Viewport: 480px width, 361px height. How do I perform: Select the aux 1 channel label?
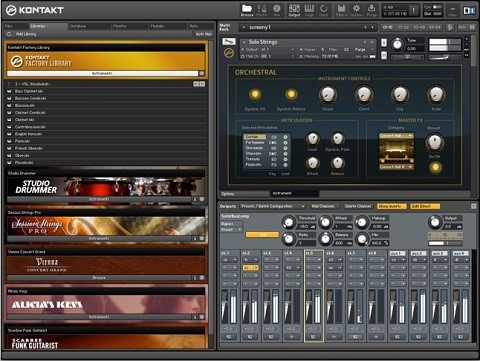coord(397,253)
